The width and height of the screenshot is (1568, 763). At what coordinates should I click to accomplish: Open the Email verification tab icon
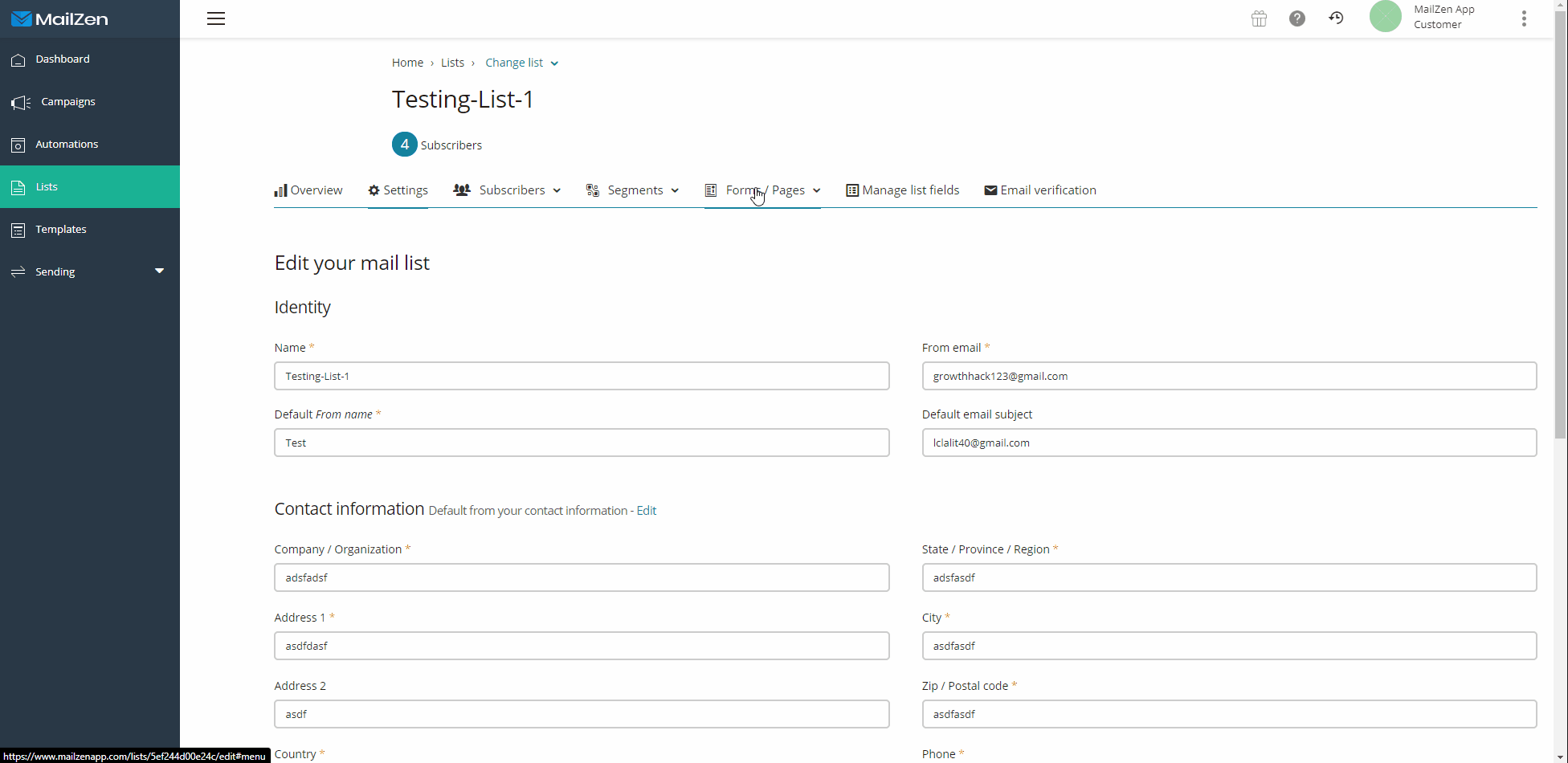coord(991,190)
